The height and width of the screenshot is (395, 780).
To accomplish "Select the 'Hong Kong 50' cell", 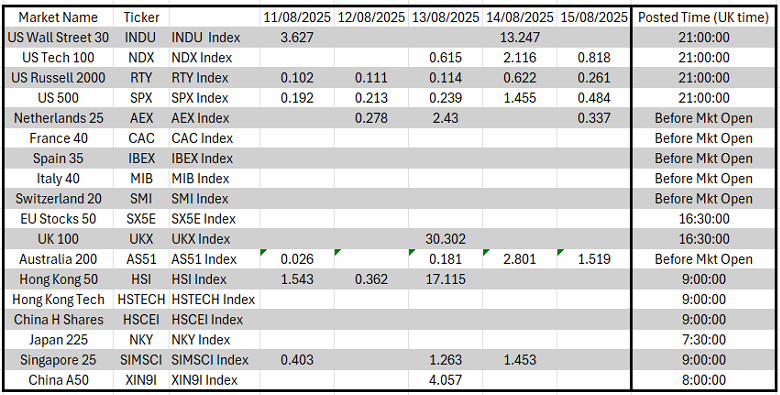I will pyautogui.click(x=58, y=279).
